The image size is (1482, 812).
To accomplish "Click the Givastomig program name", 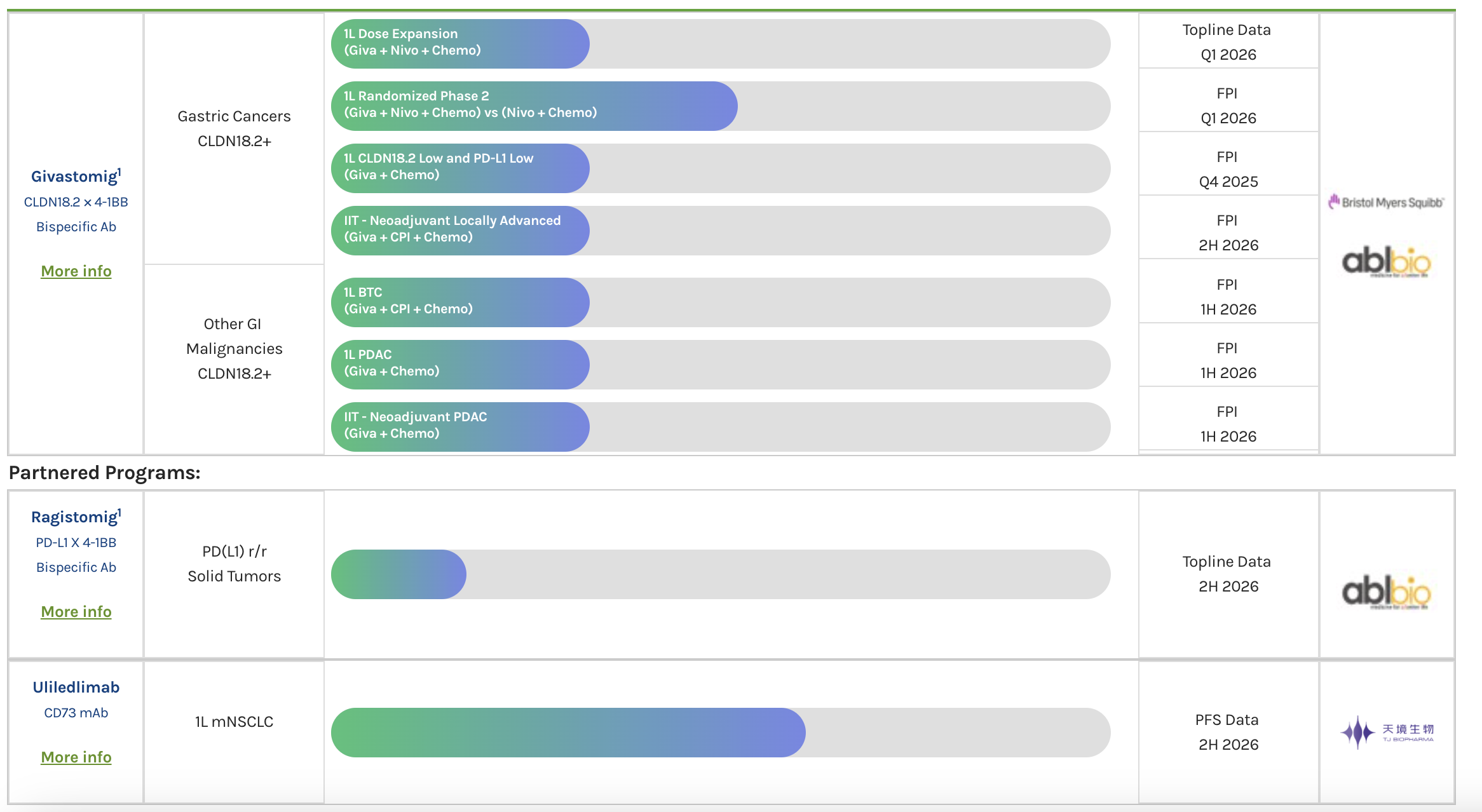I will pos(75,177).
